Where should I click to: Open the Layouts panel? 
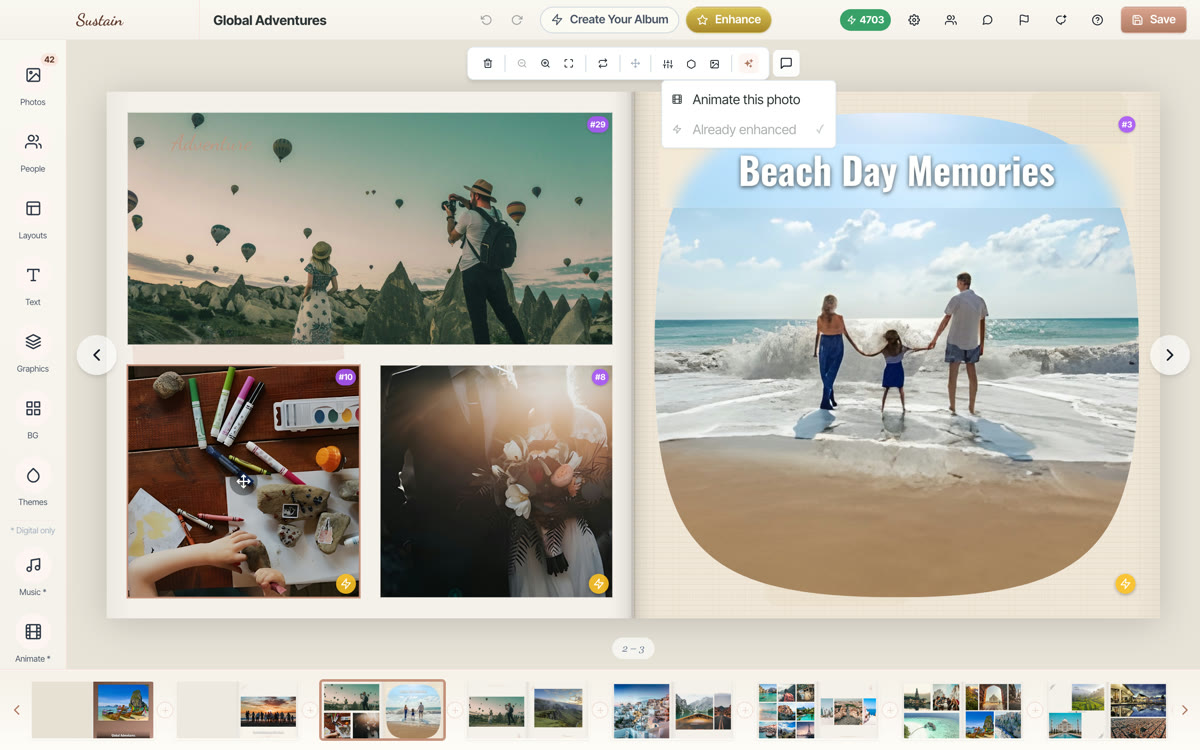coord(33,218)
